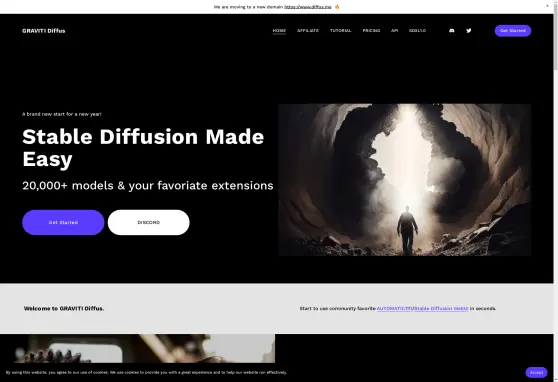558x382 pixels.
Task: Accept the cookie notice
Action: 536,372
